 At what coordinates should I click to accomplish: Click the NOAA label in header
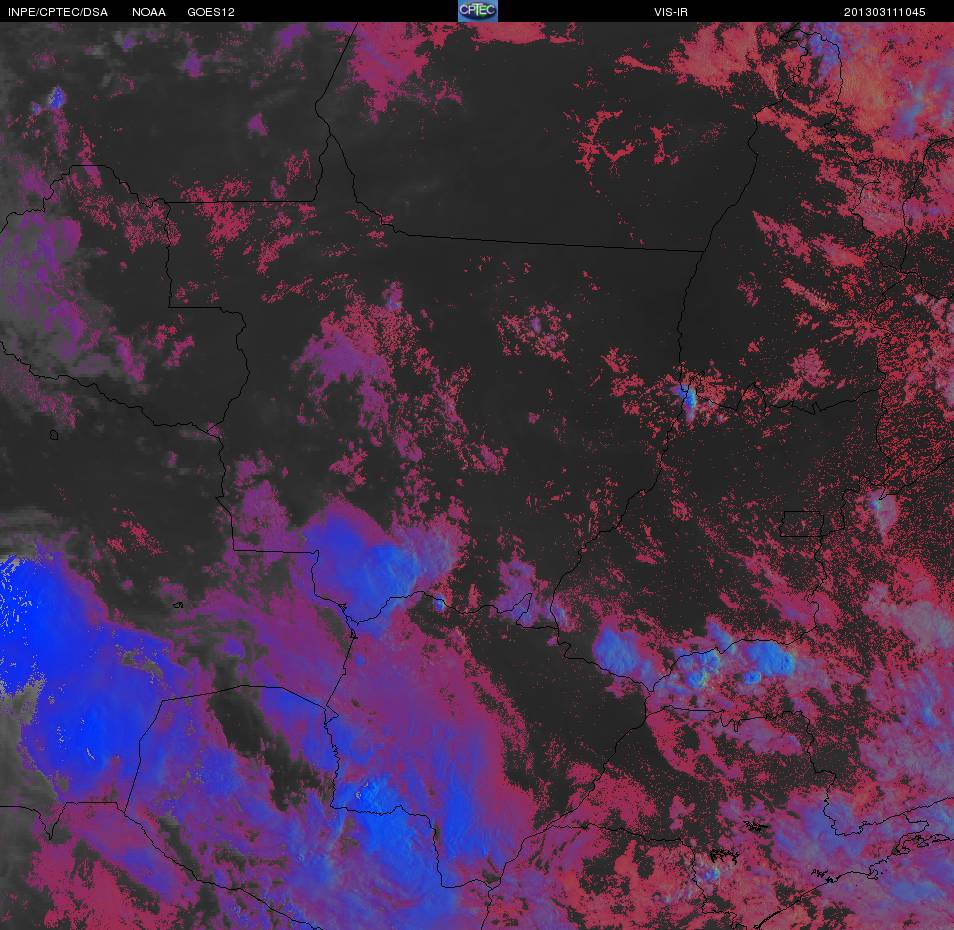click(x=149, y=12)
